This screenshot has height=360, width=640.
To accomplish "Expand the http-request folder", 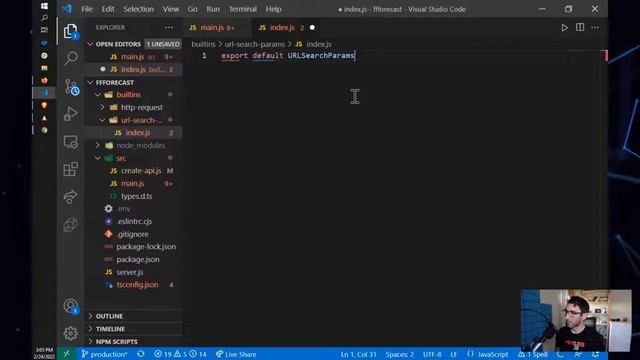I will tap(102, 107).
